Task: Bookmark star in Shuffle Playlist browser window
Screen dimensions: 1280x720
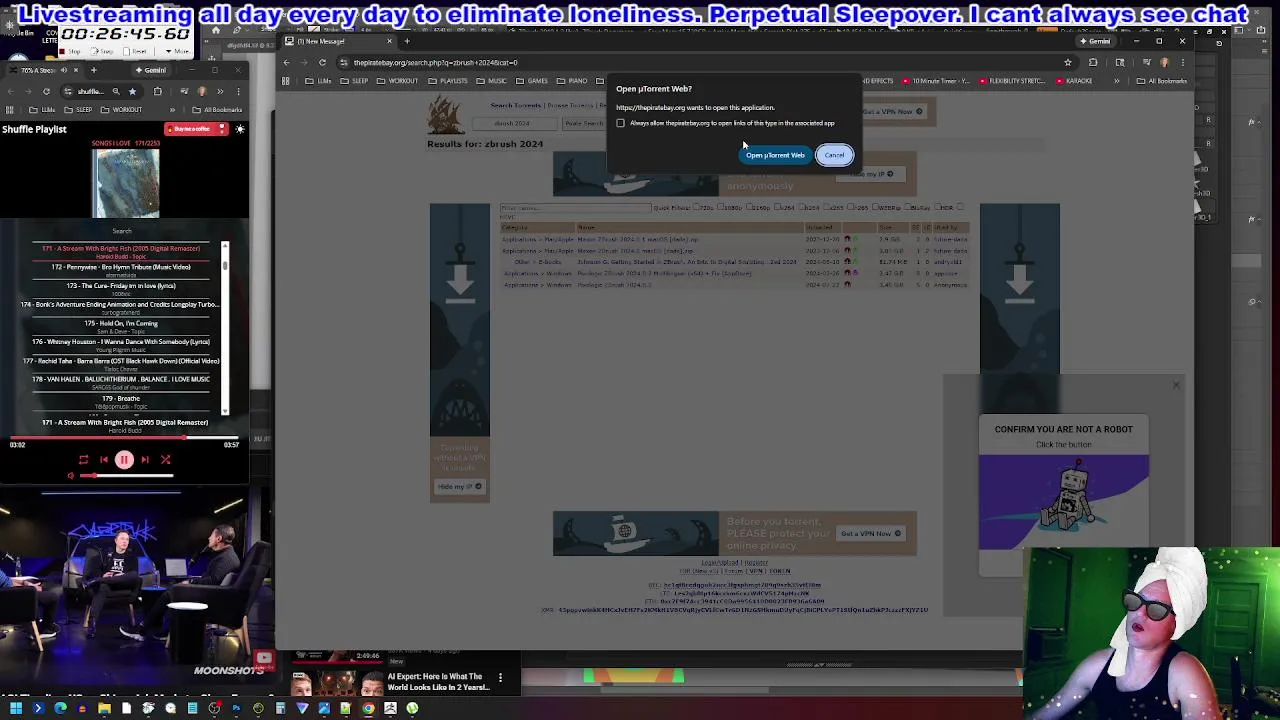Action: point(132,91)
